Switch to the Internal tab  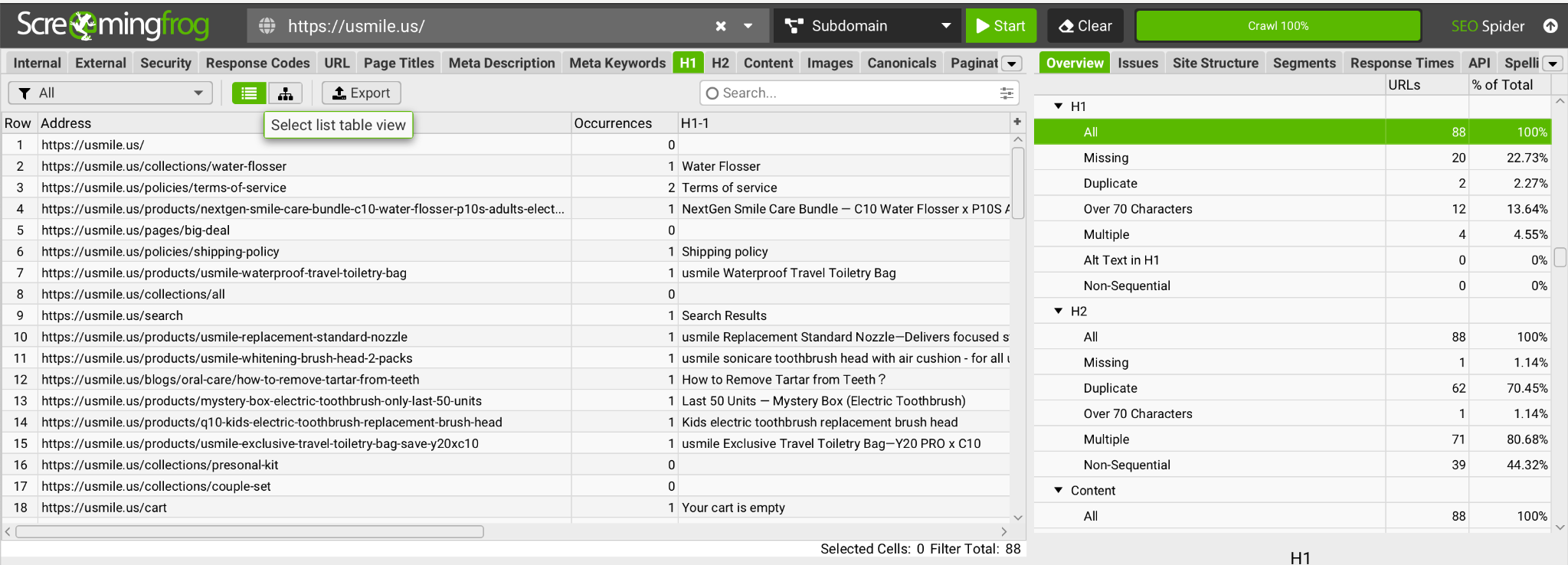(37, 63)
